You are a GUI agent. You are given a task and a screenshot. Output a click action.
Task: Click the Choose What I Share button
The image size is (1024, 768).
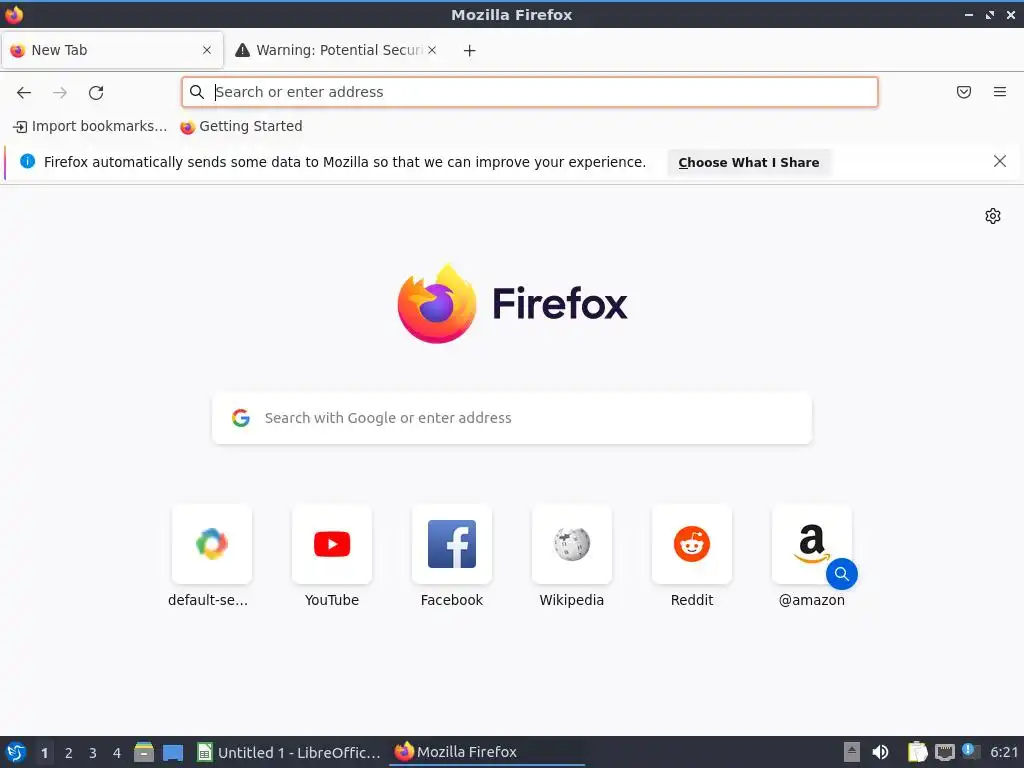point(748,163)
